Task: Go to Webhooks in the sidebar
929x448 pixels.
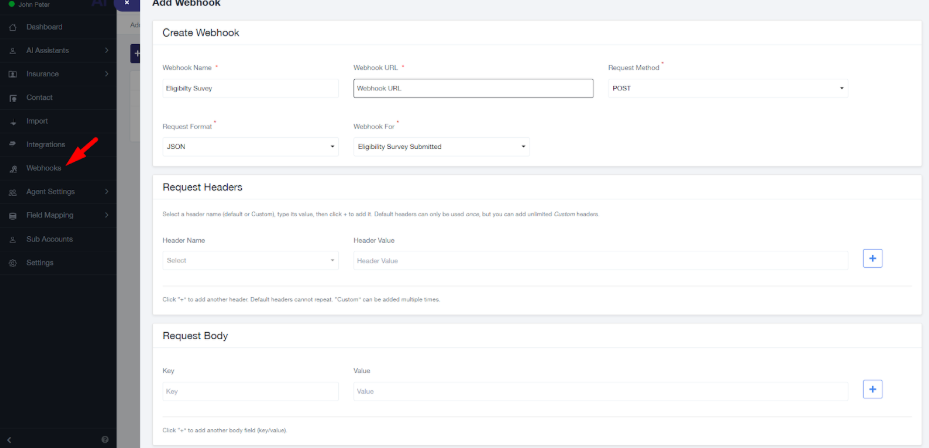Action: (44, 168)
